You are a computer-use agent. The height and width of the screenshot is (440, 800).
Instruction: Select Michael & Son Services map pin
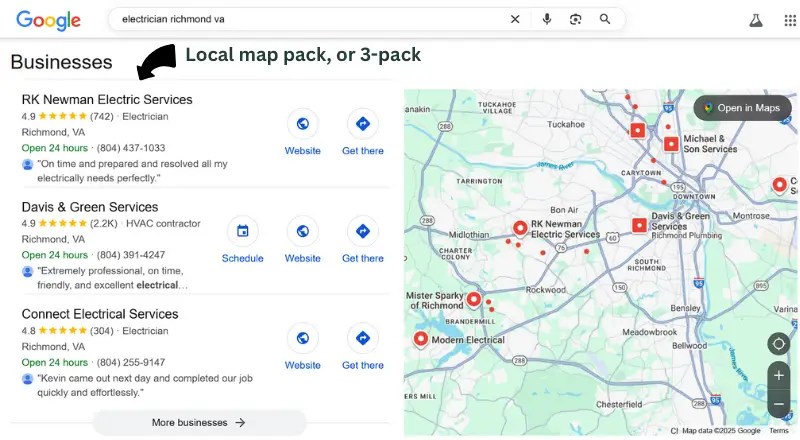coord(671,144)
